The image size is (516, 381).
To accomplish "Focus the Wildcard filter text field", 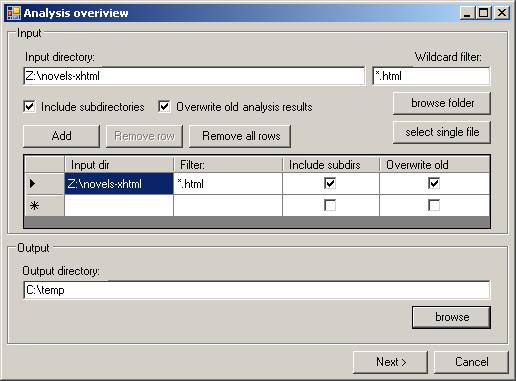I will pyautogui.click(x=431, y=76).
